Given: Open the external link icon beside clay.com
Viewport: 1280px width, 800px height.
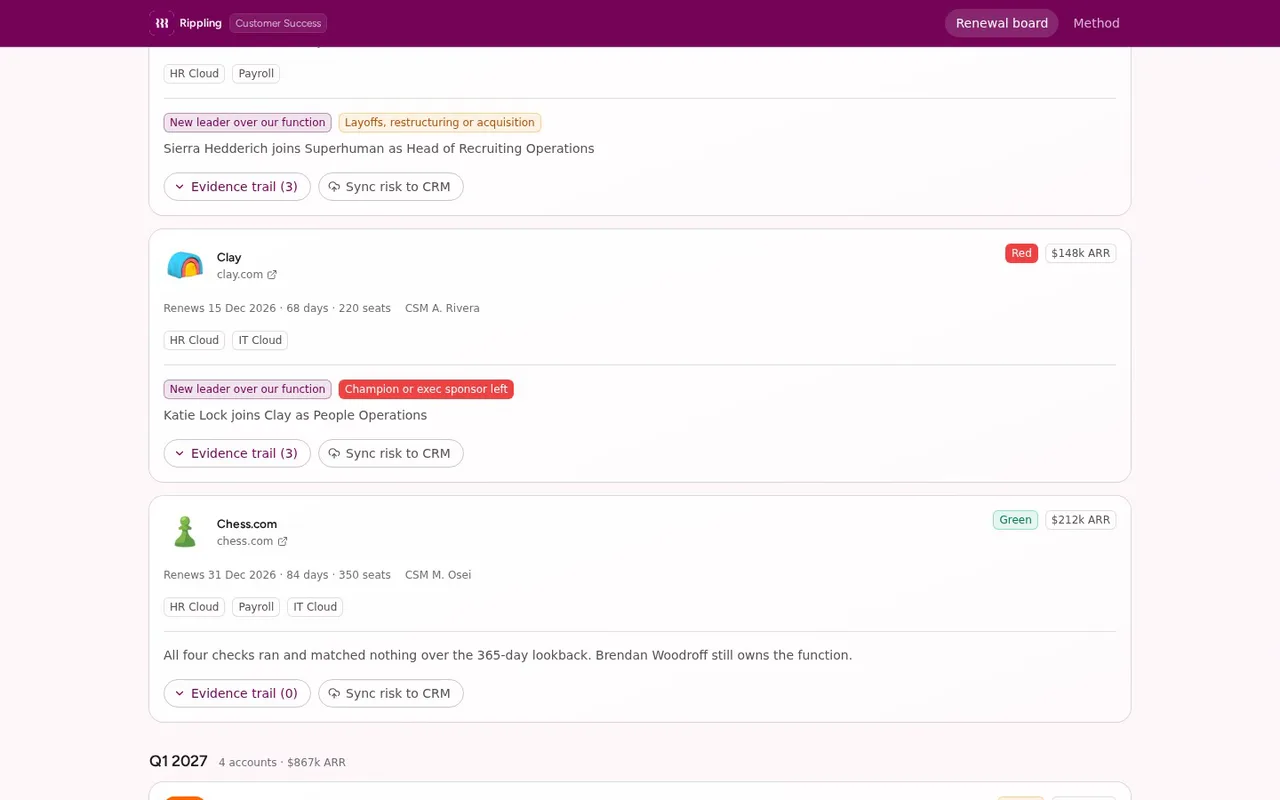Looking at the screenshot, I should pos(272,275).
